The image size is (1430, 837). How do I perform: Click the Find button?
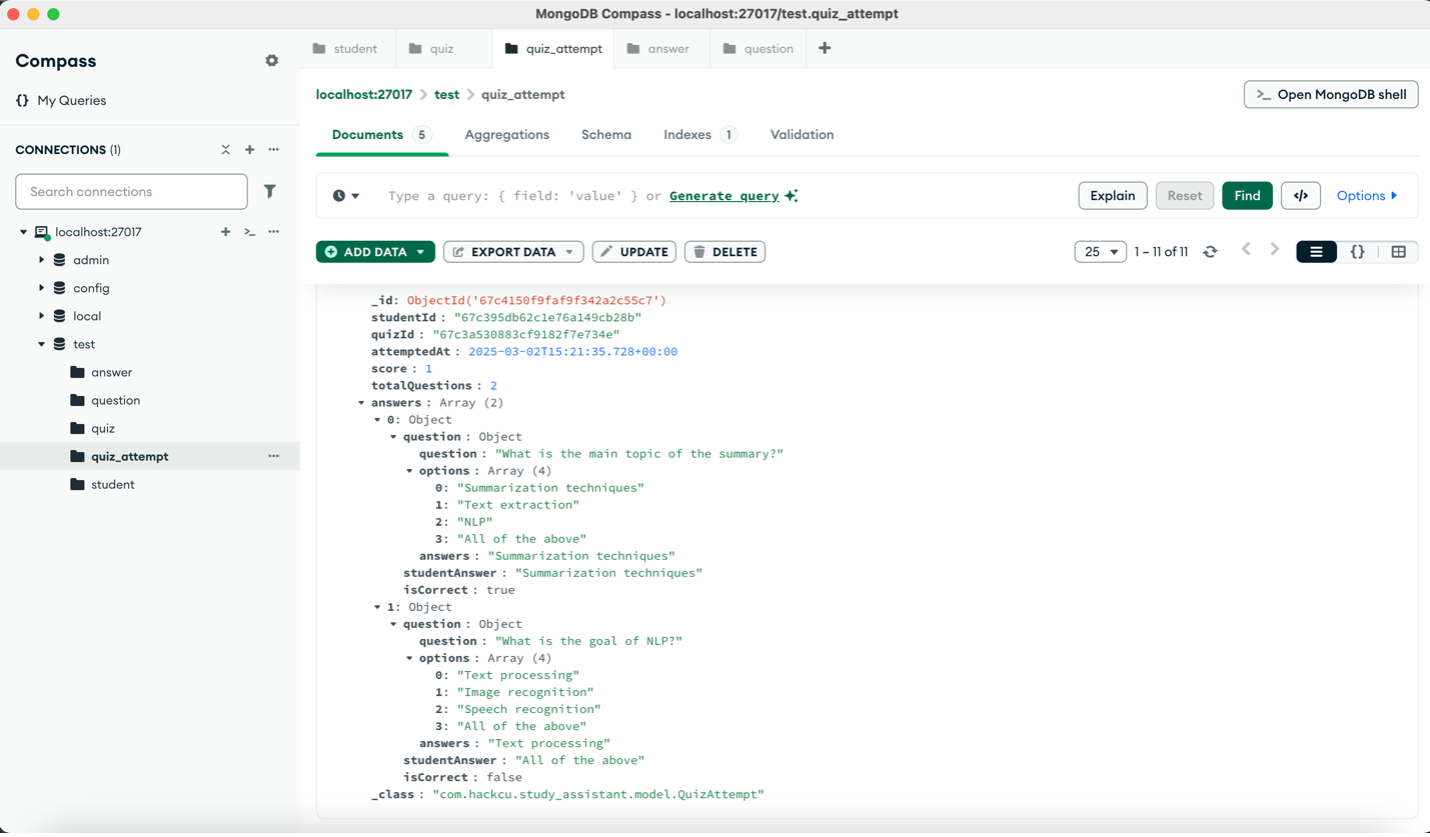pos(1247,196)
